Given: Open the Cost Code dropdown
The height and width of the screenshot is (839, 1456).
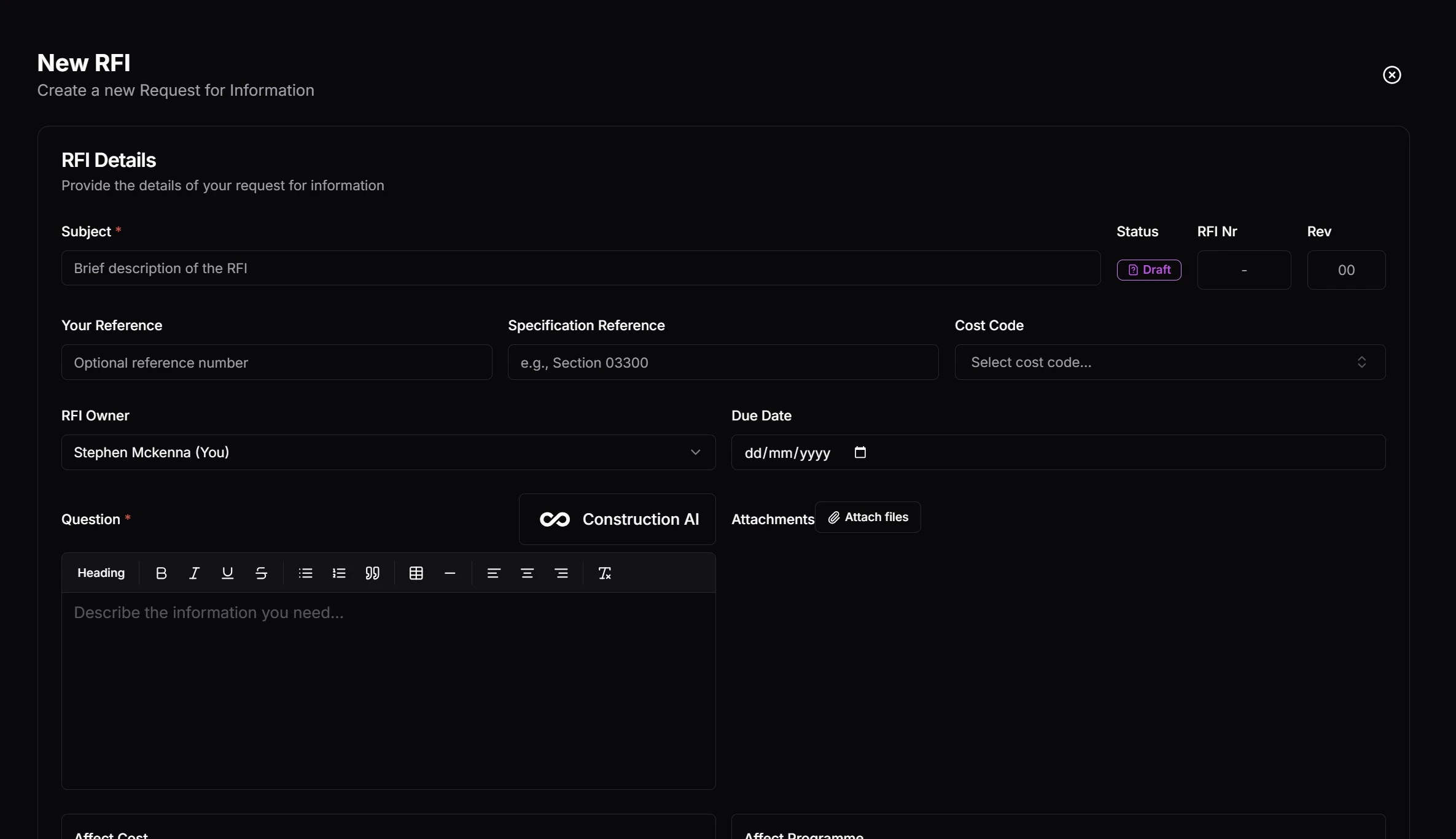Looking at the screenshot, I should pos(1169,362).
